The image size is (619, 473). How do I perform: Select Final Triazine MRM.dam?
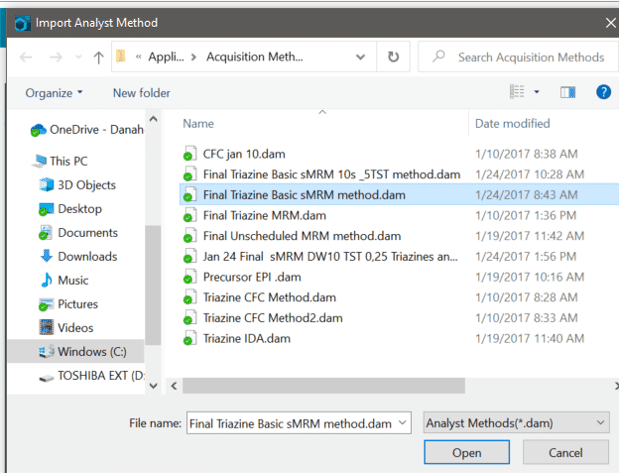pos(264,216)
